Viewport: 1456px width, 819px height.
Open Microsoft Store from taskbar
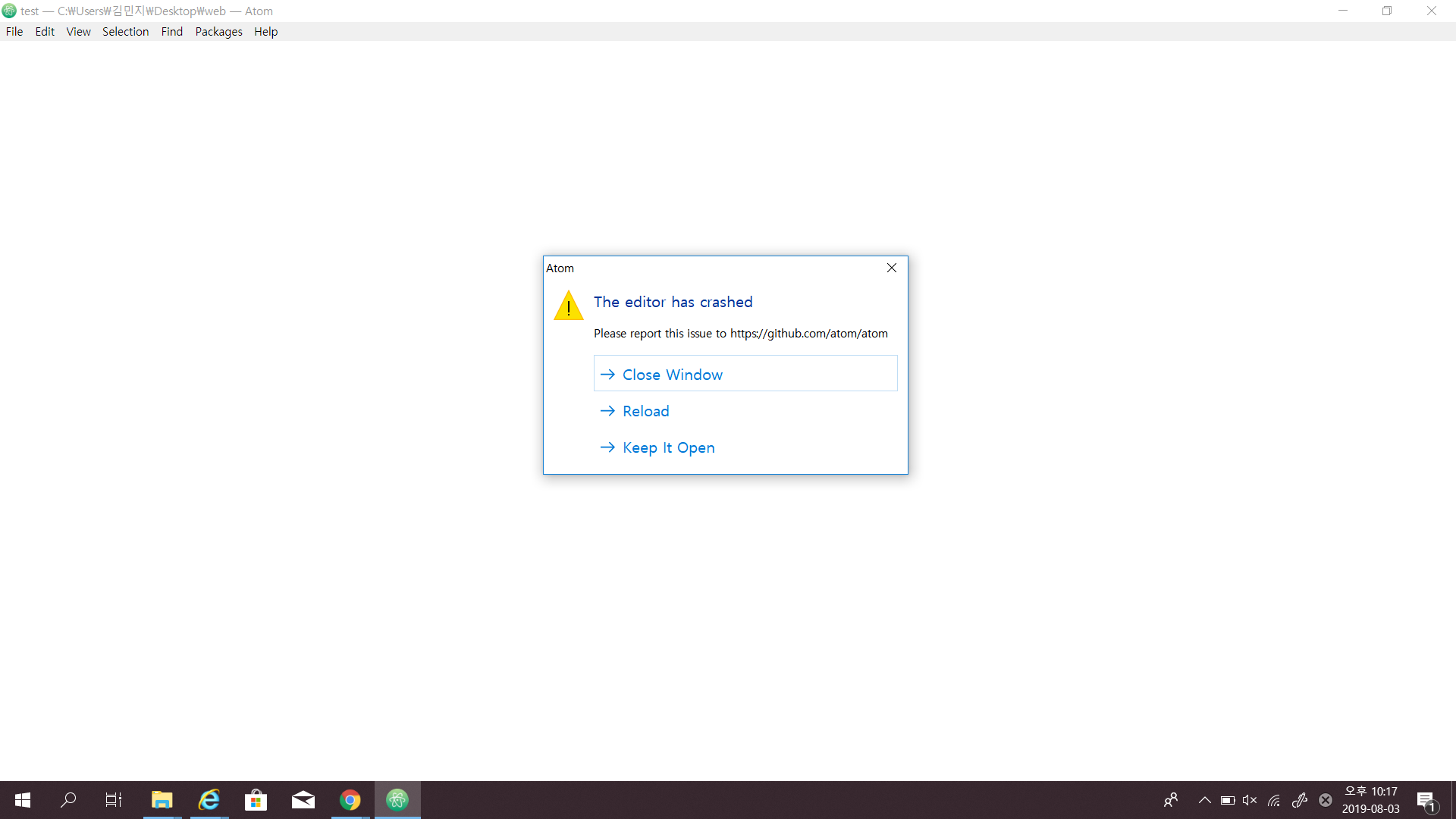coord(256,799)
